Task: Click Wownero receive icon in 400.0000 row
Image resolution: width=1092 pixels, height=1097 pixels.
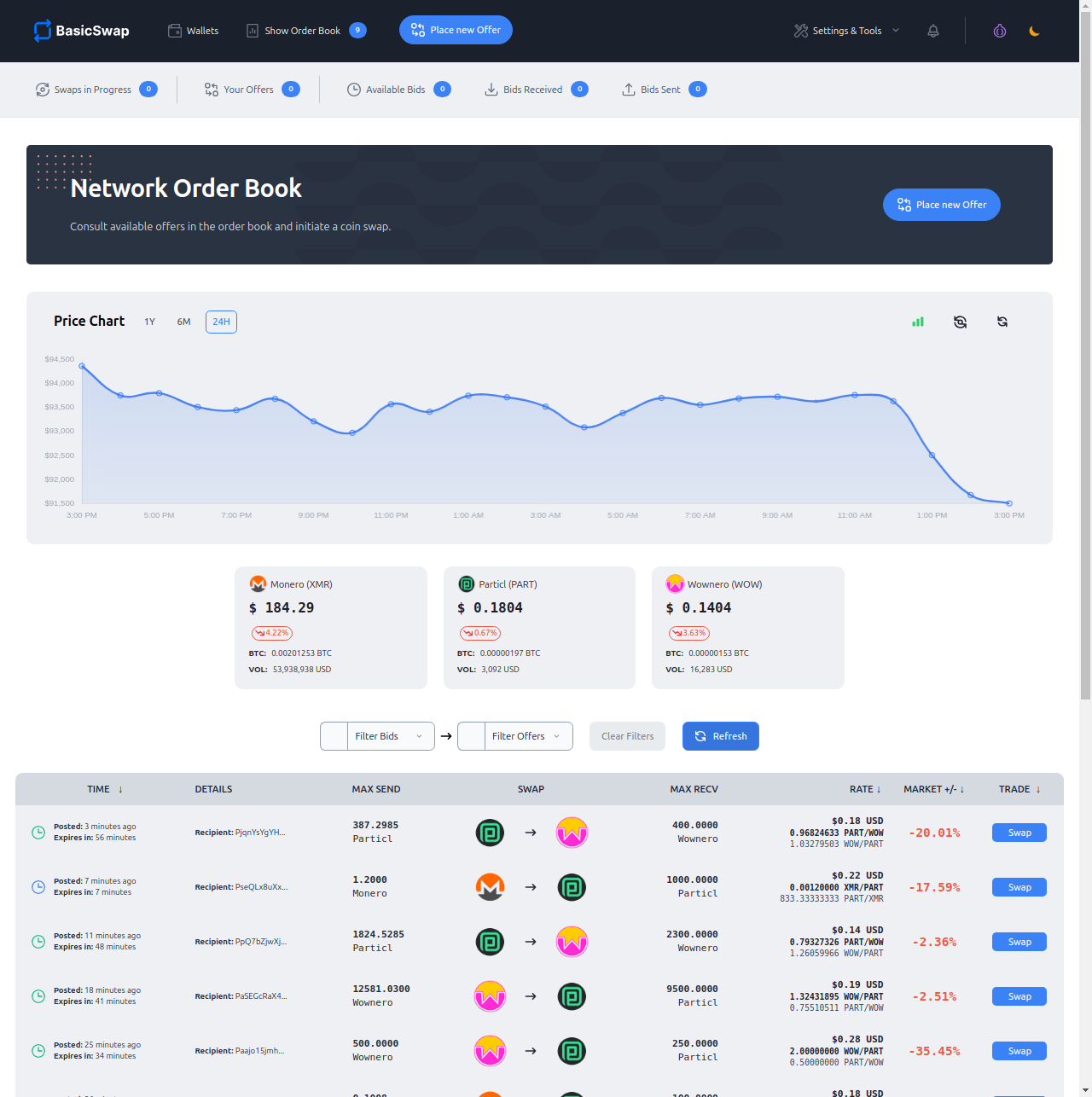Action: coord(572,833)
